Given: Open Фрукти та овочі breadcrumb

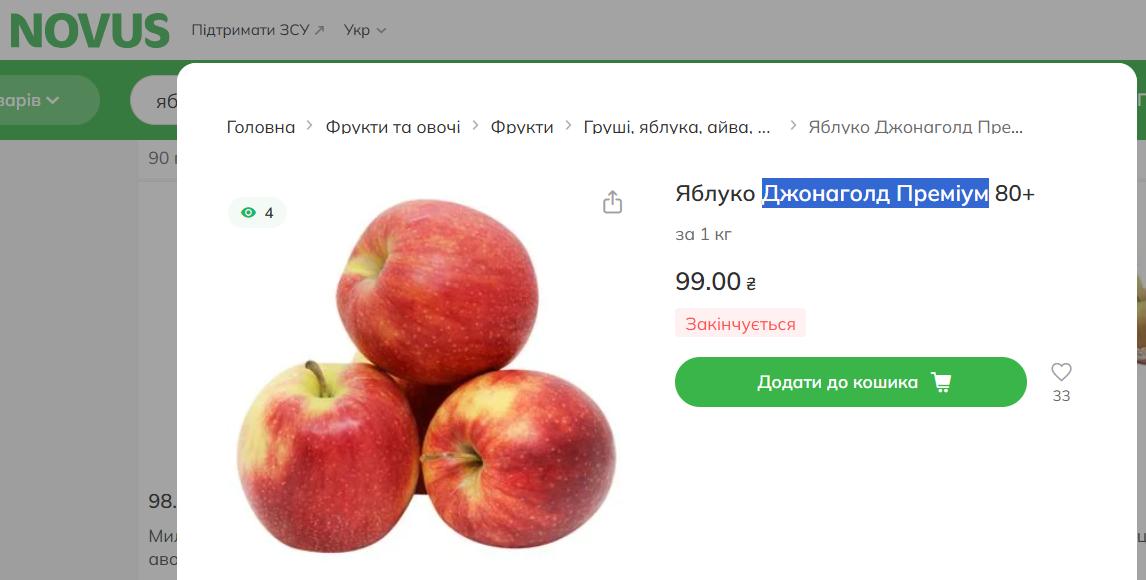Looking at the screenshot, I should (x=393, y=127).
